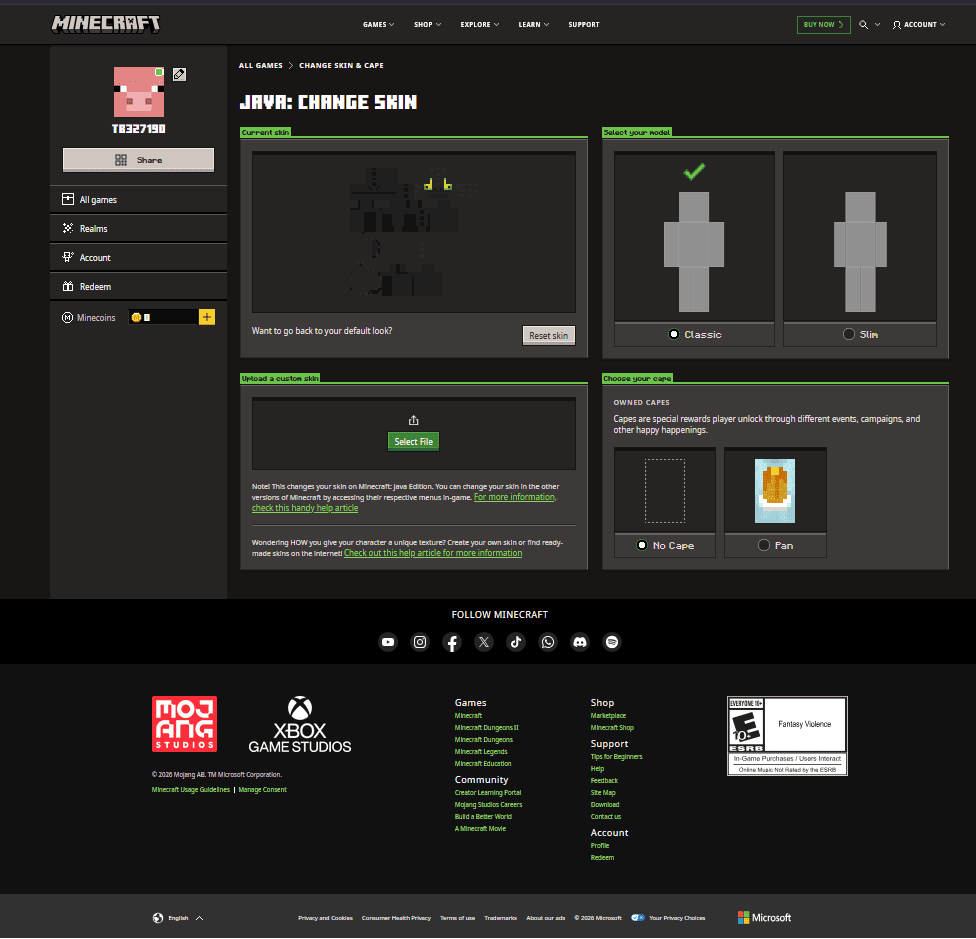
Task: Add Minecoins with the yellow plus button
Action: (x=207, y=317)
